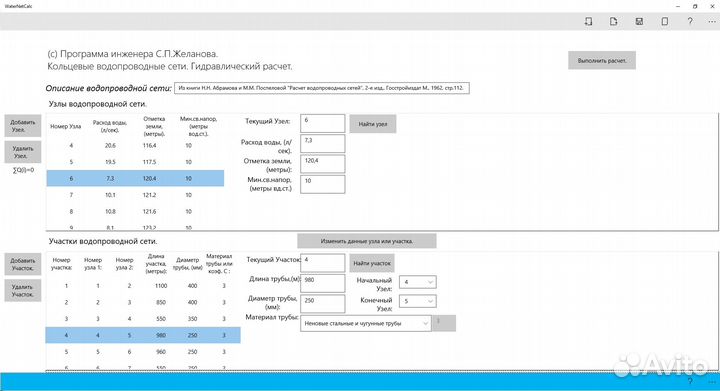Click Длина участка column header

click(156, 263)
